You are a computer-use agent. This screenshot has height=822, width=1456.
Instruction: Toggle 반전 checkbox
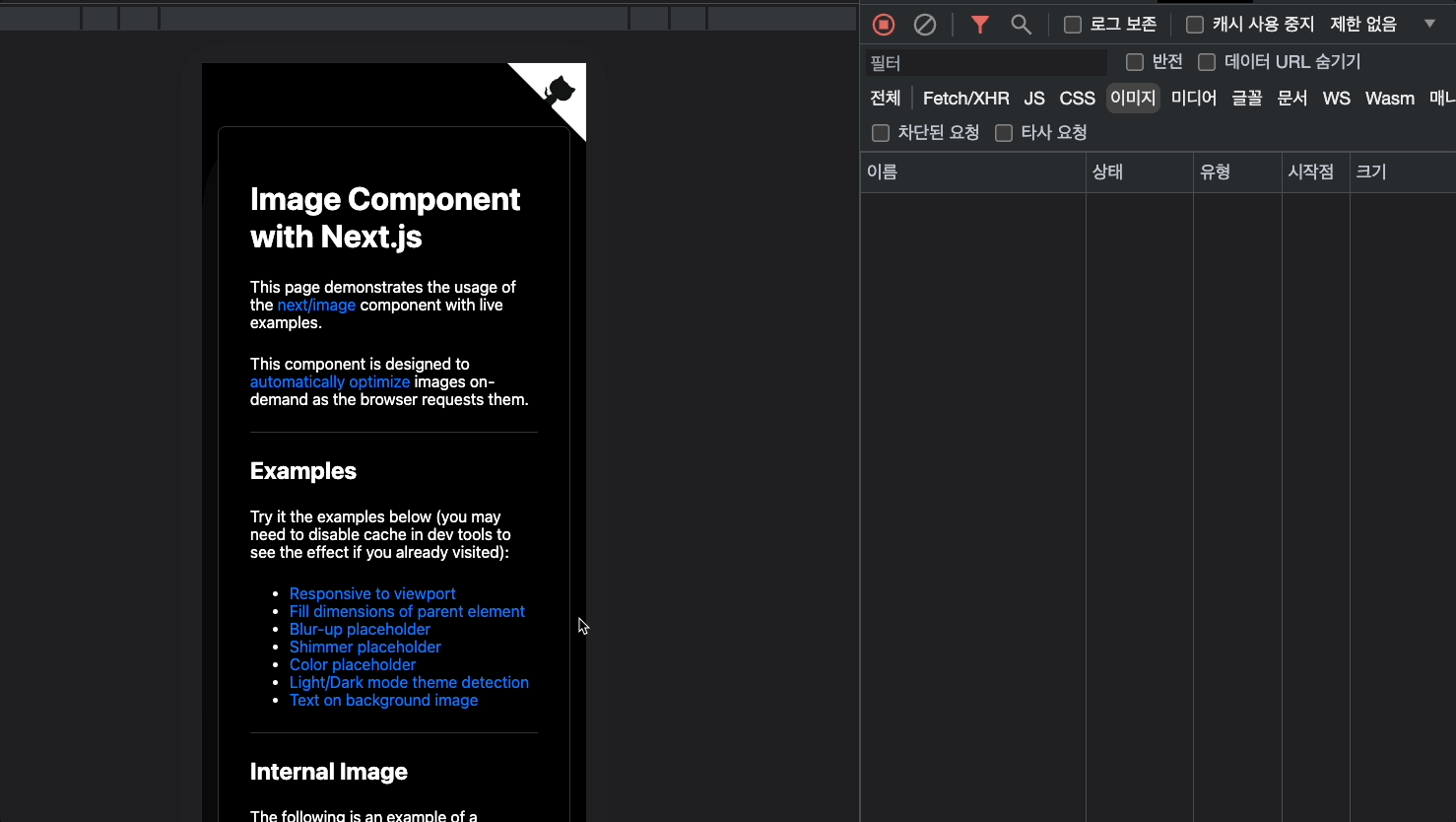point(1135,62)
